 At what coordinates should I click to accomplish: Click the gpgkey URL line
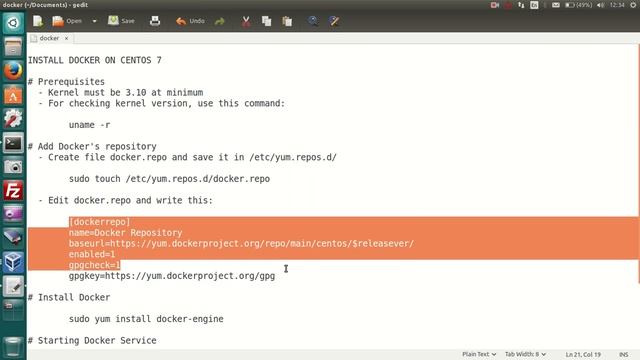pyautogui.click(x=172, y=276)
